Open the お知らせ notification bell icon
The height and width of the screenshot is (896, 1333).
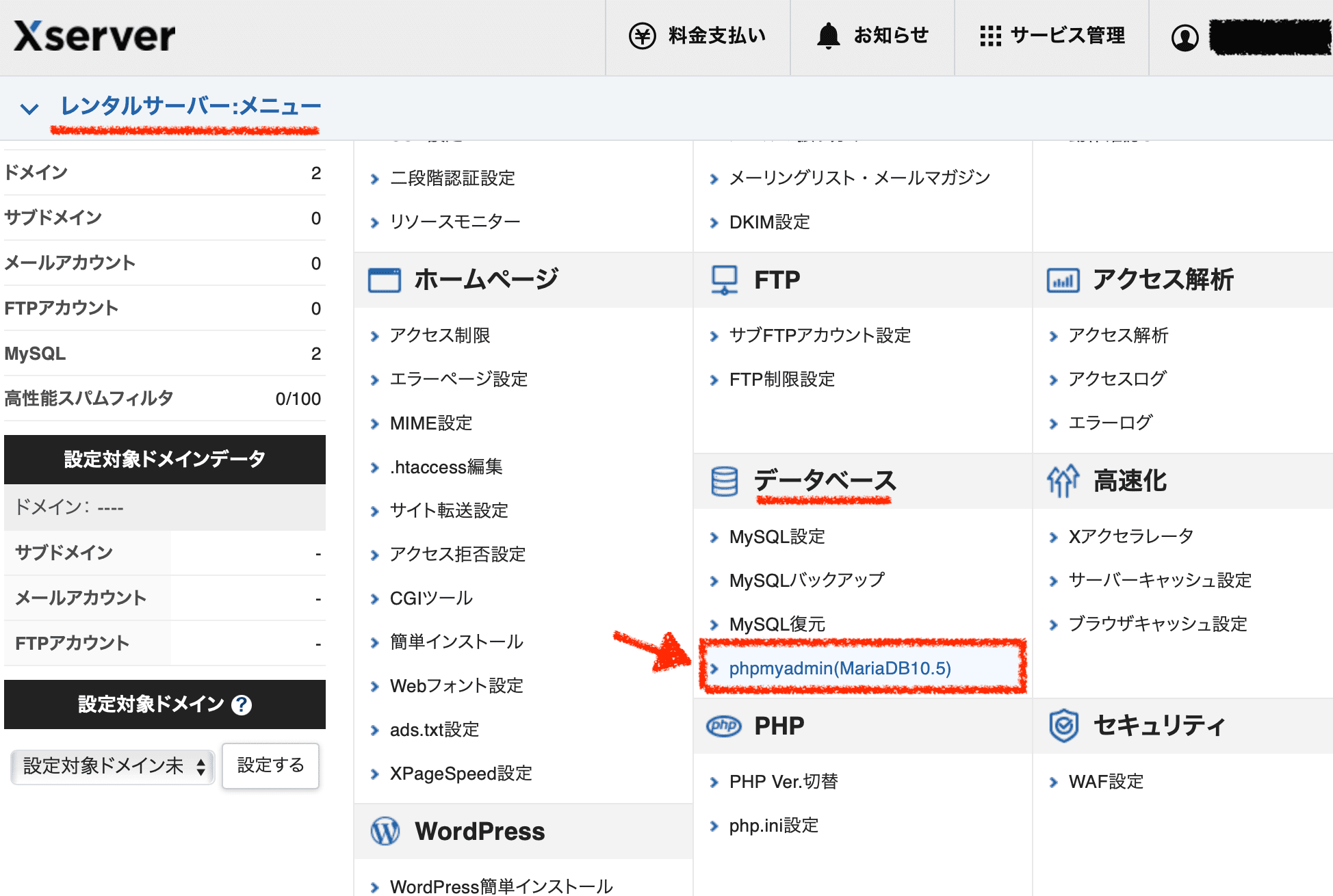[829, 34]
